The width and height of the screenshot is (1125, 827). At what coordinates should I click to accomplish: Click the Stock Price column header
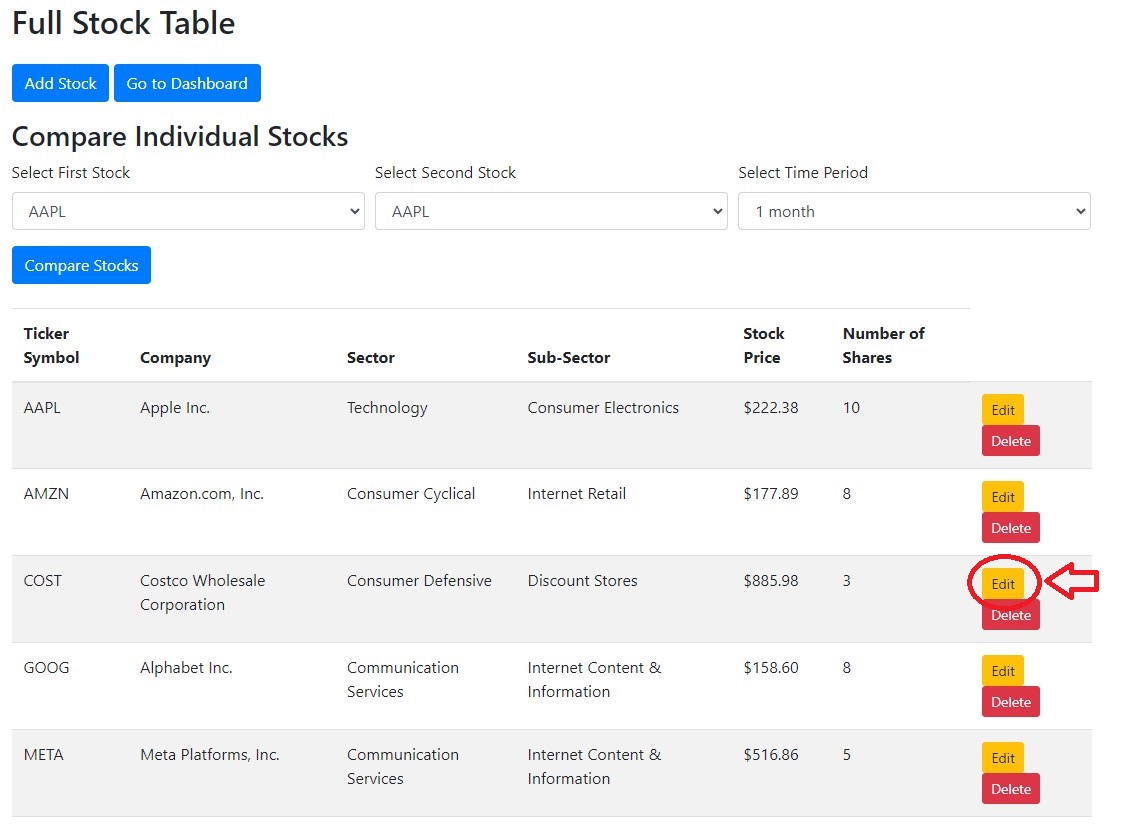[763, 346]
